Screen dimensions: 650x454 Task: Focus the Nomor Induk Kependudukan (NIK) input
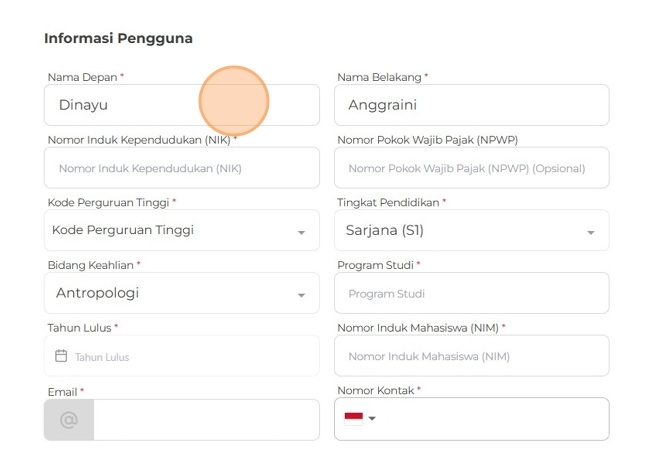[x=181, y=168]
